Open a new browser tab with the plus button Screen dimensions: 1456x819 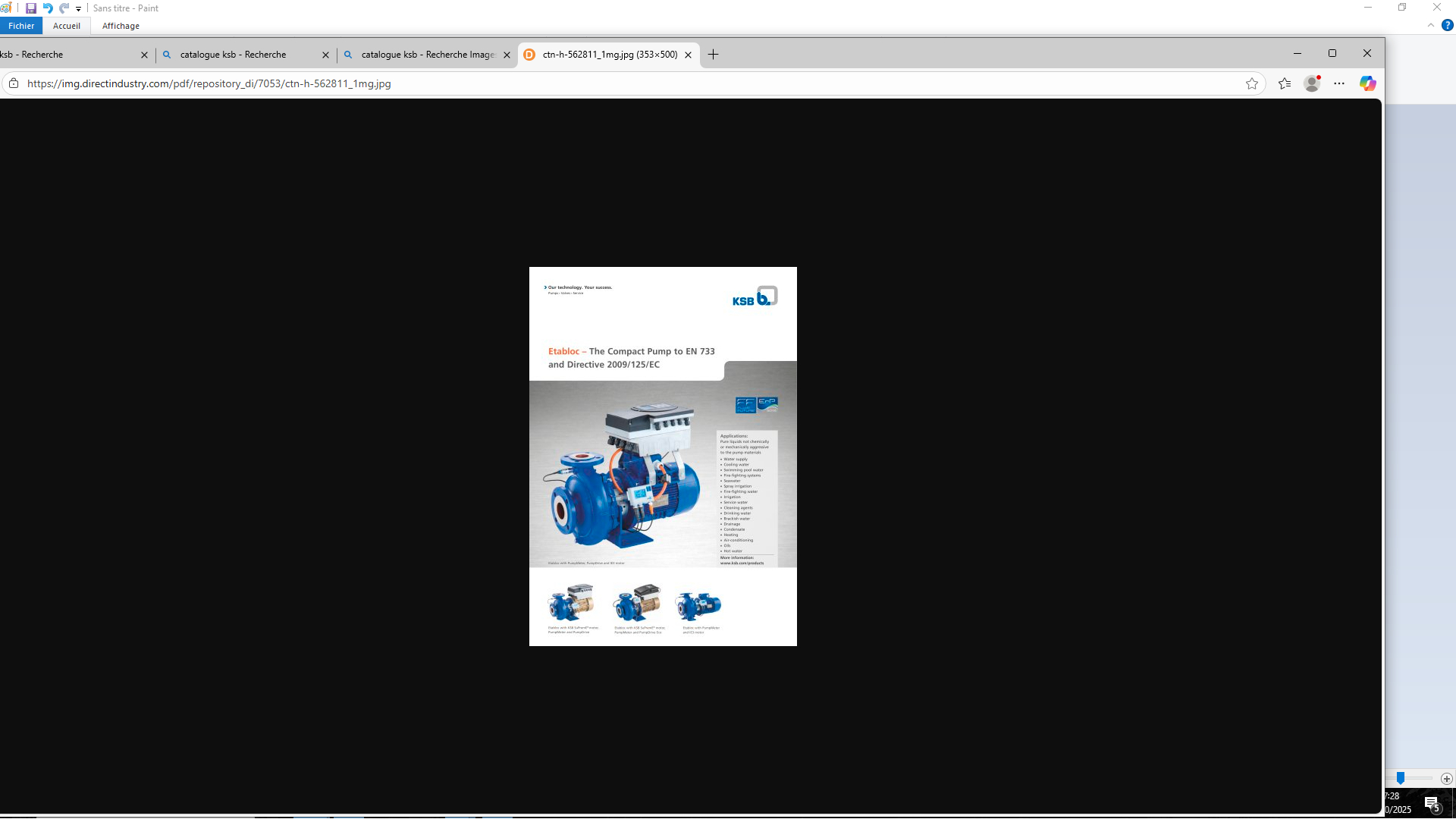(x=713, y=55)
